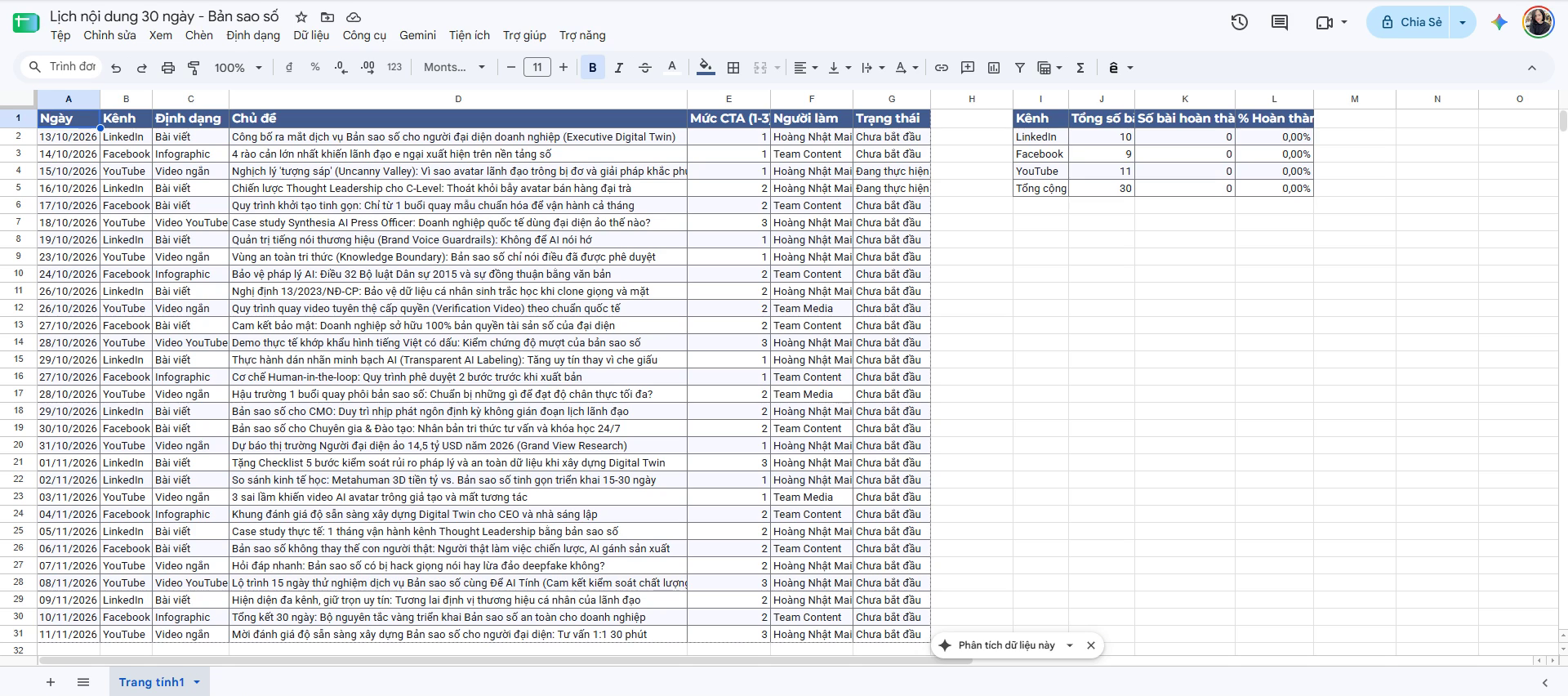
Task: Activate the paint format roller icon
Action: [194, 68]
